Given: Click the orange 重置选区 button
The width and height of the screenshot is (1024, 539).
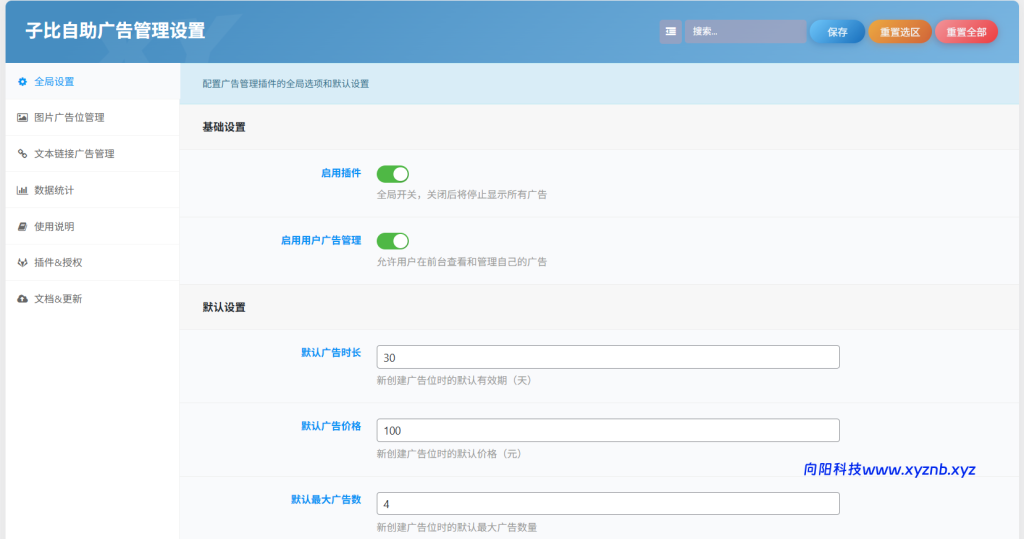Looking at the screenshot, I should point(899,32).
